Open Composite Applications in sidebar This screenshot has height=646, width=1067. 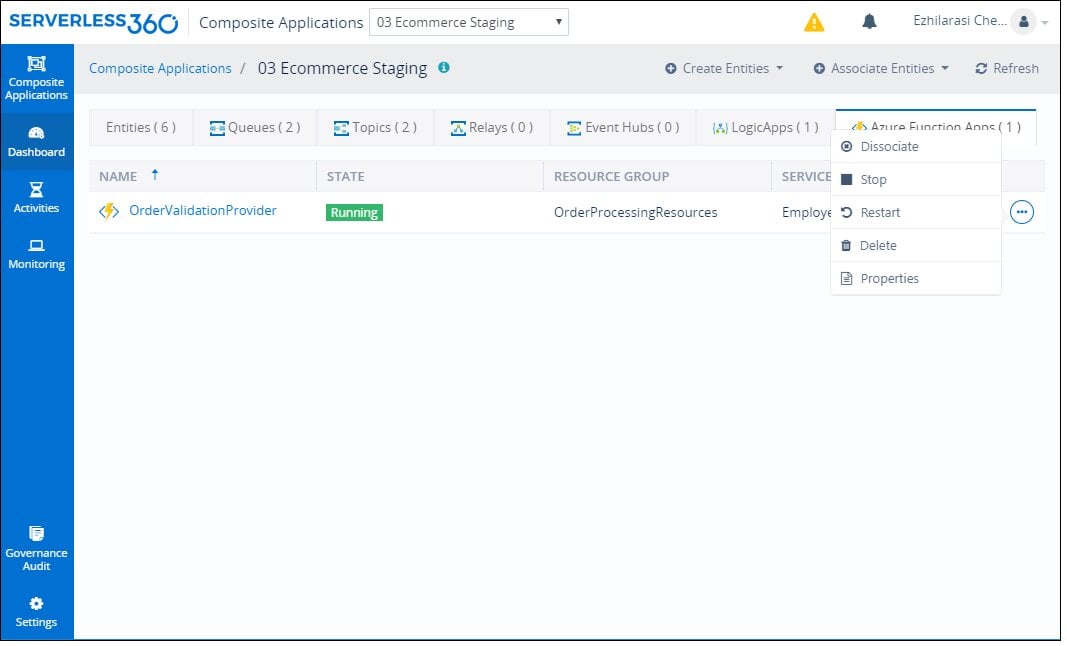[37, 78]
